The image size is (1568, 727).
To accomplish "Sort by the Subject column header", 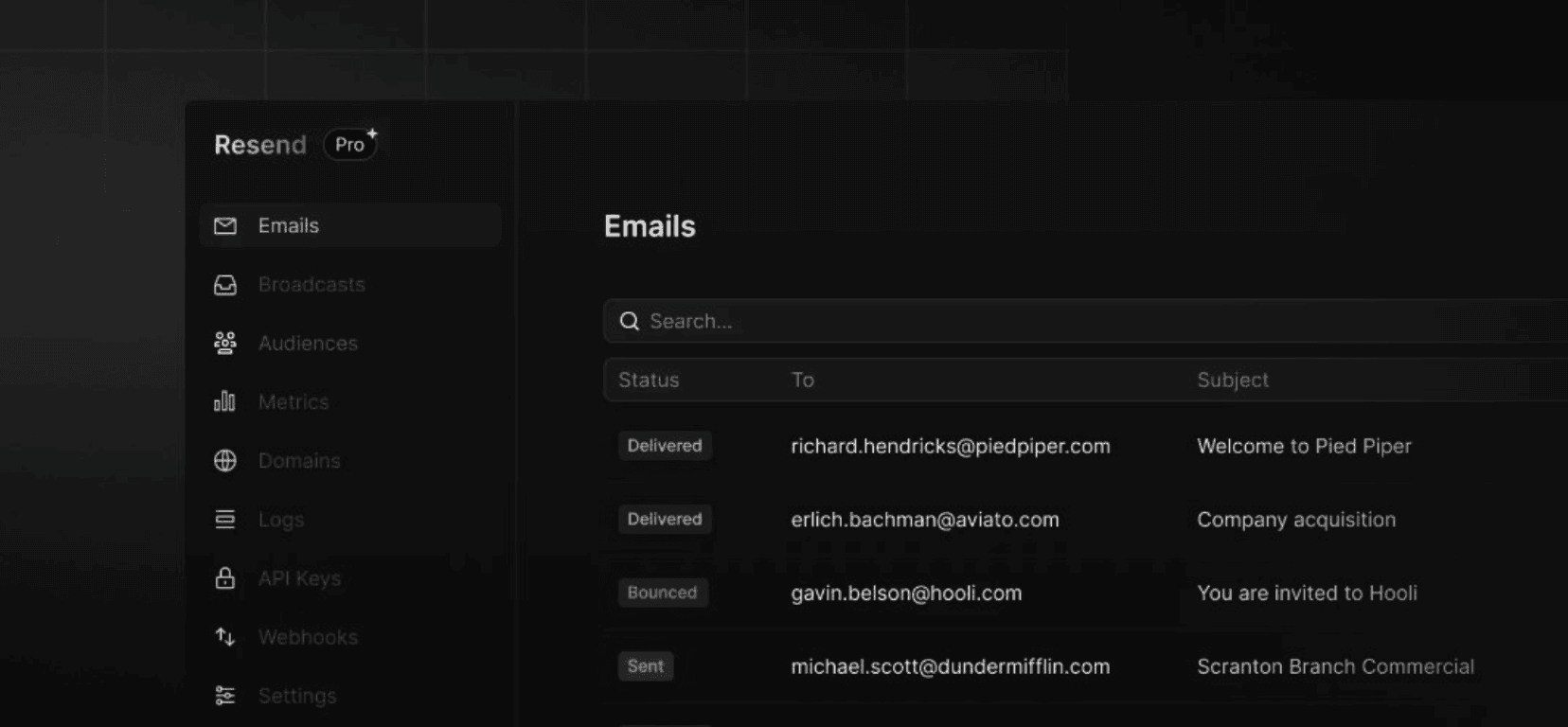I will pos(1233,380).
